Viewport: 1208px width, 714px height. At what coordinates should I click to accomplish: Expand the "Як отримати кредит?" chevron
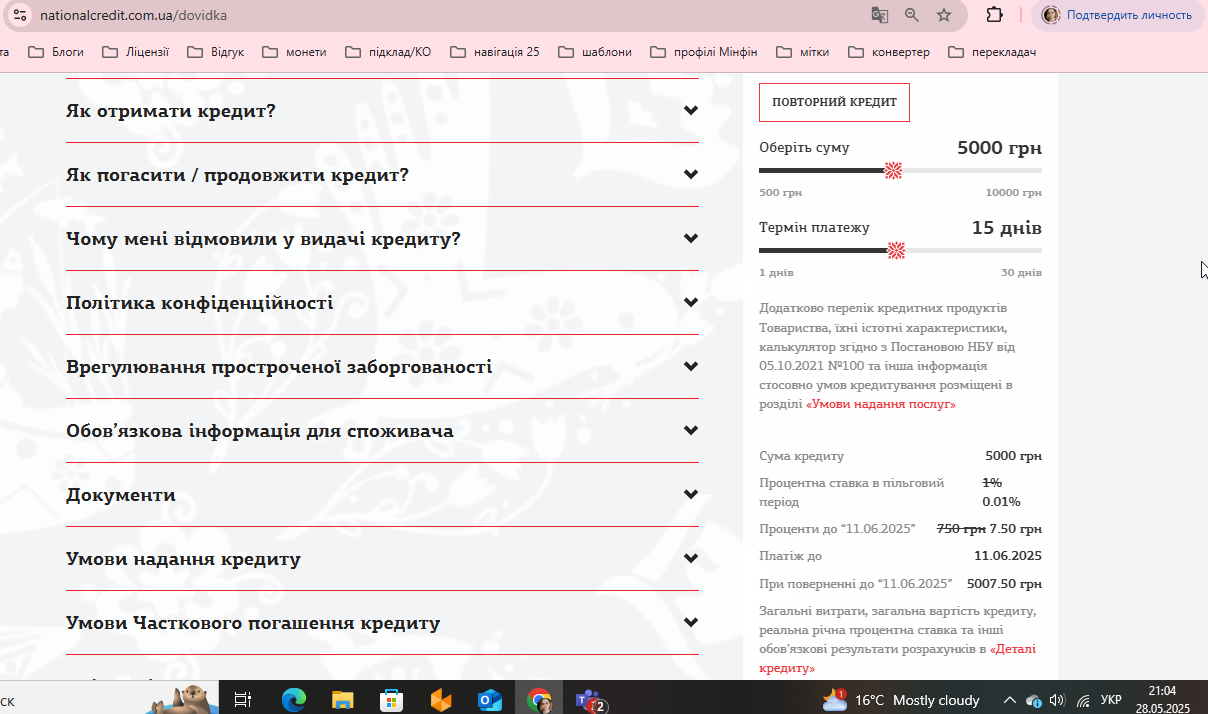[690, 111]
